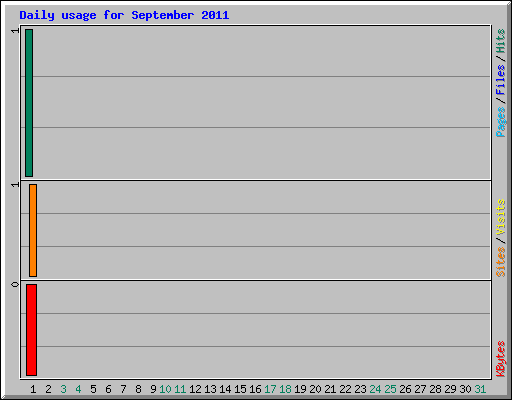Click the Visits legend label
This screenshot has height=400, width=512.
point(500,217)
